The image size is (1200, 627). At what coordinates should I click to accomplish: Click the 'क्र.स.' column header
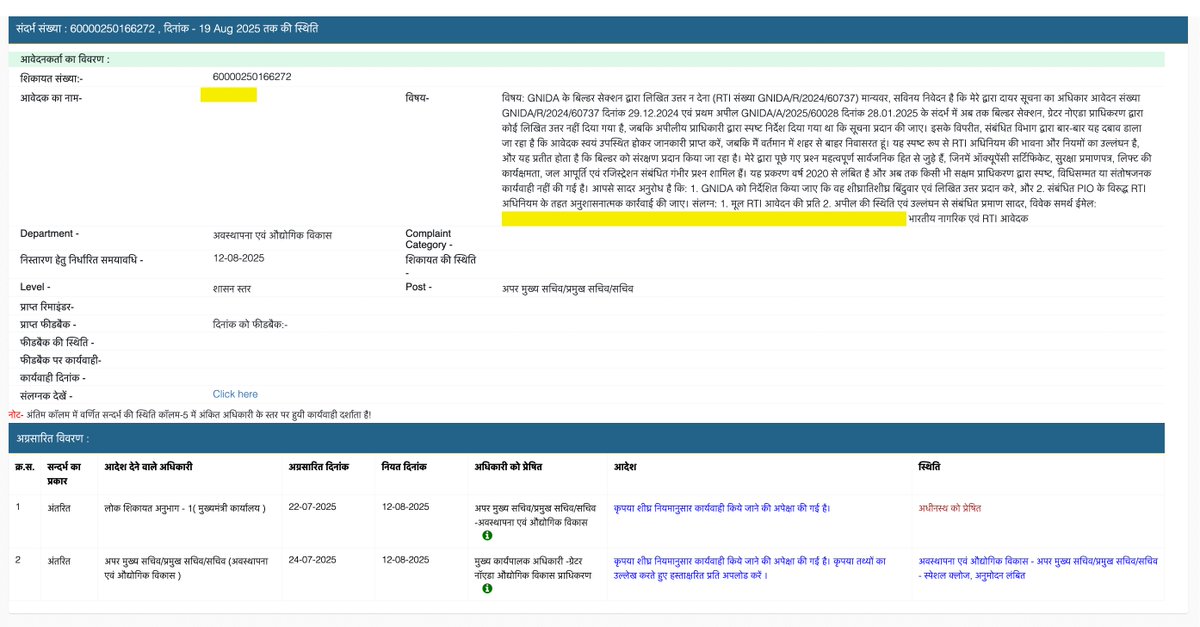coord(25,467)
